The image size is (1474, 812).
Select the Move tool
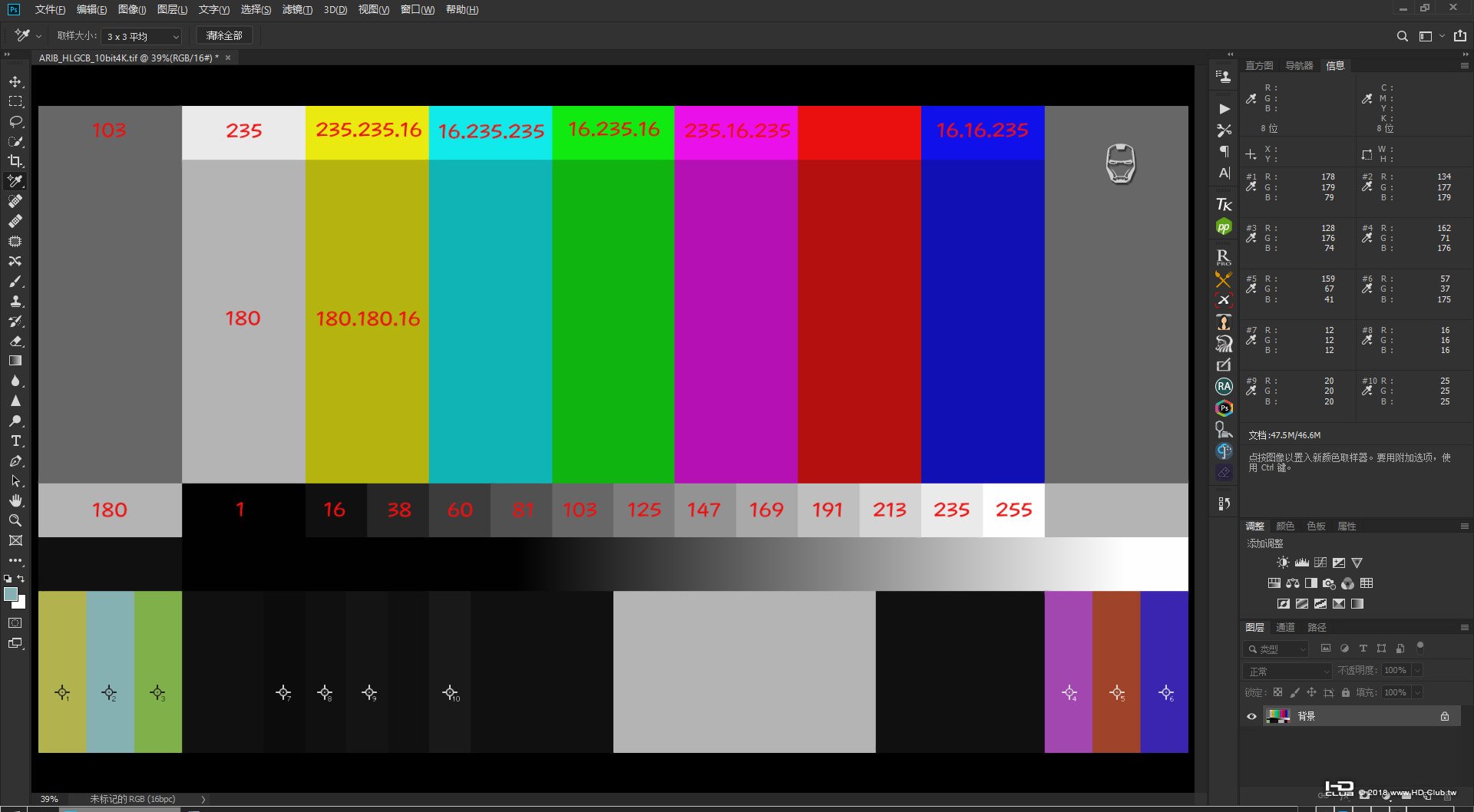[x=15, y=81]
